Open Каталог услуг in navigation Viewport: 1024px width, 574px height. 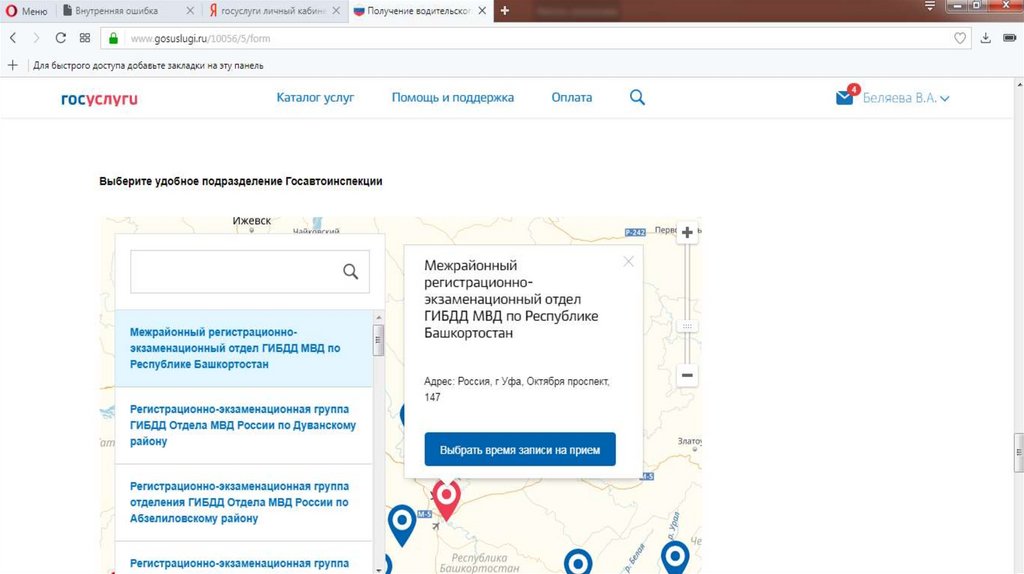click(315, 98)
